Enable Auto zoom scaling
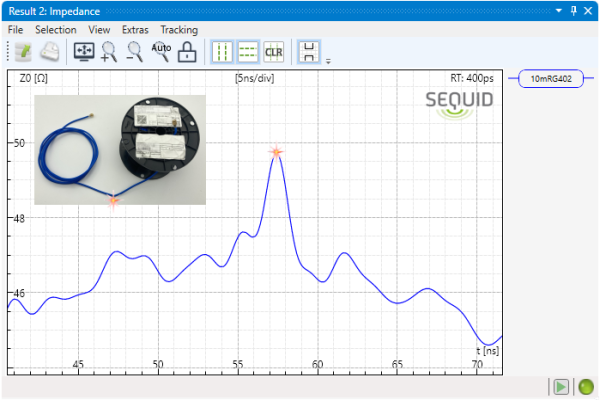The width and height of the screenshot is (600, 400). pyautogui.click(x=161, y=50)
